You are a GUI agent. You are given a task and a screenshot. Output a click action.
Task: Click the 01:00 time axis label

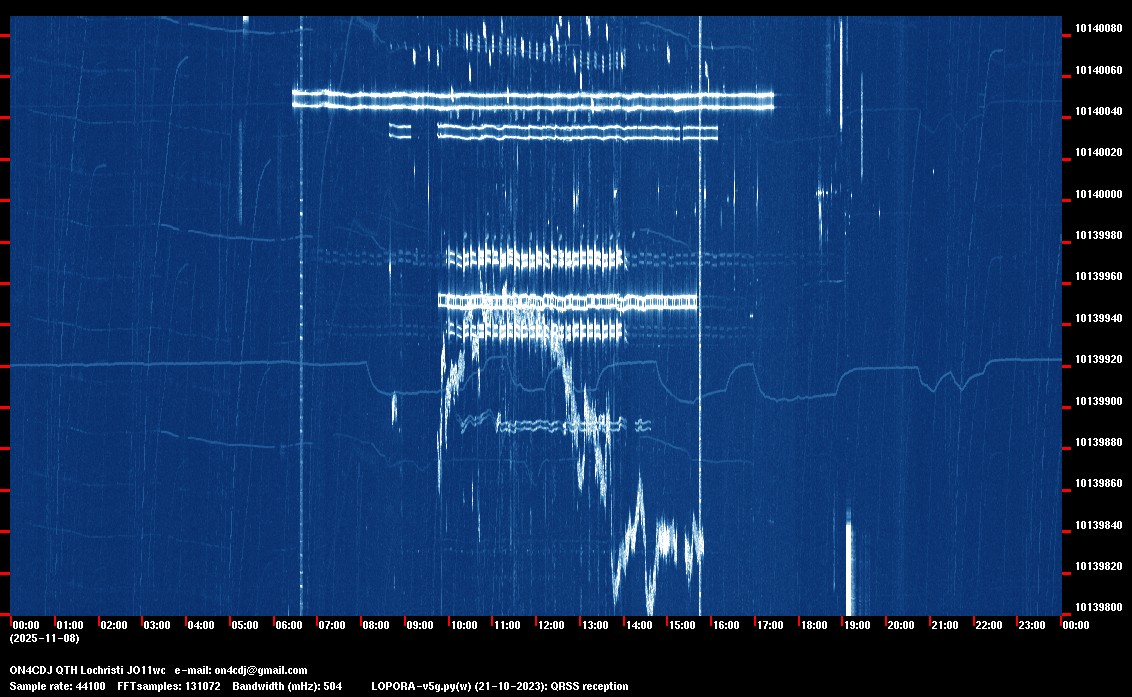(x=70, y=625)
